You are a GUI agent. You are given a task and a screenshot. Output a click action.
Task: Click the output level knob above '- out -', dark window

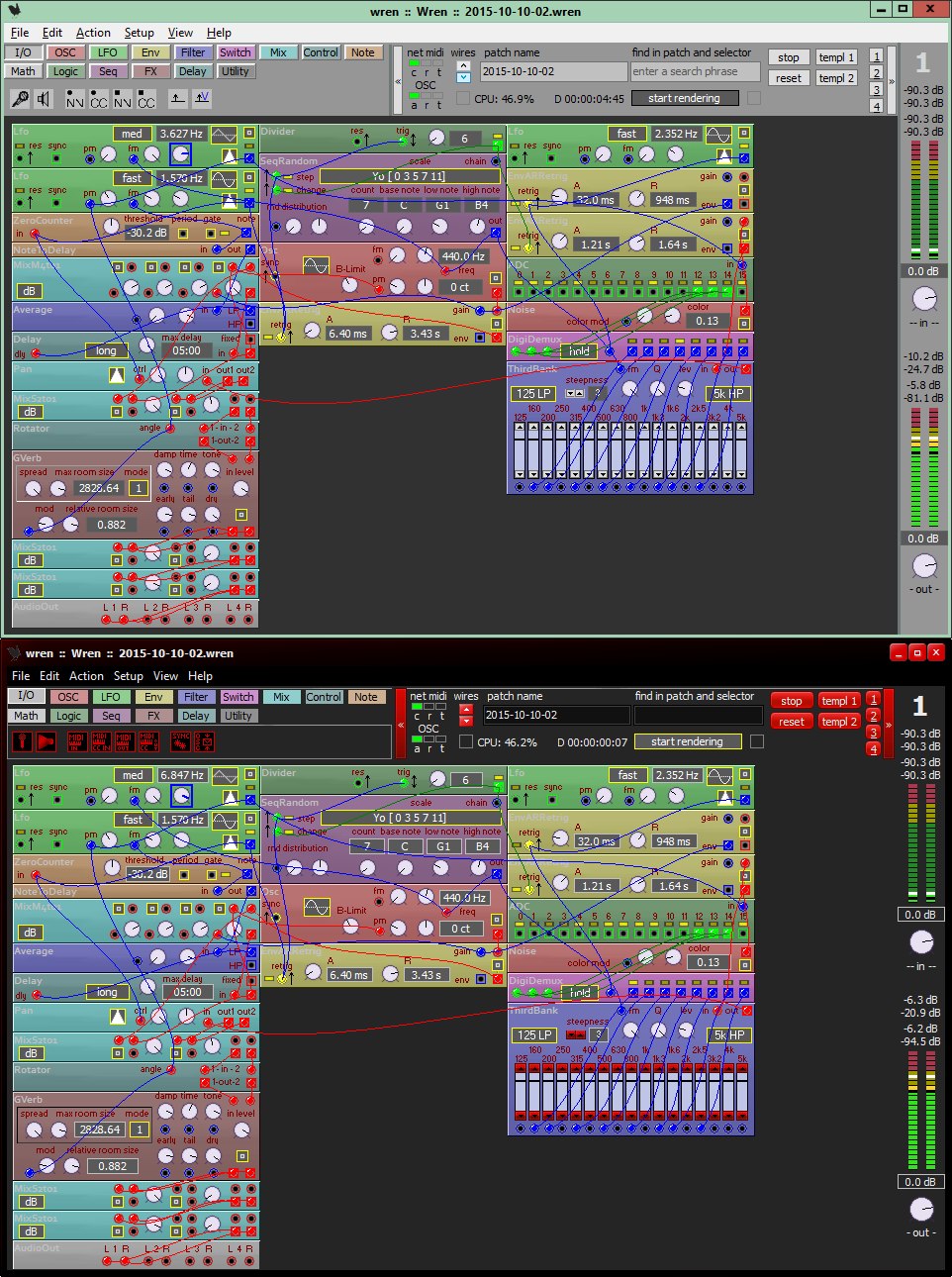[921, 1209]
